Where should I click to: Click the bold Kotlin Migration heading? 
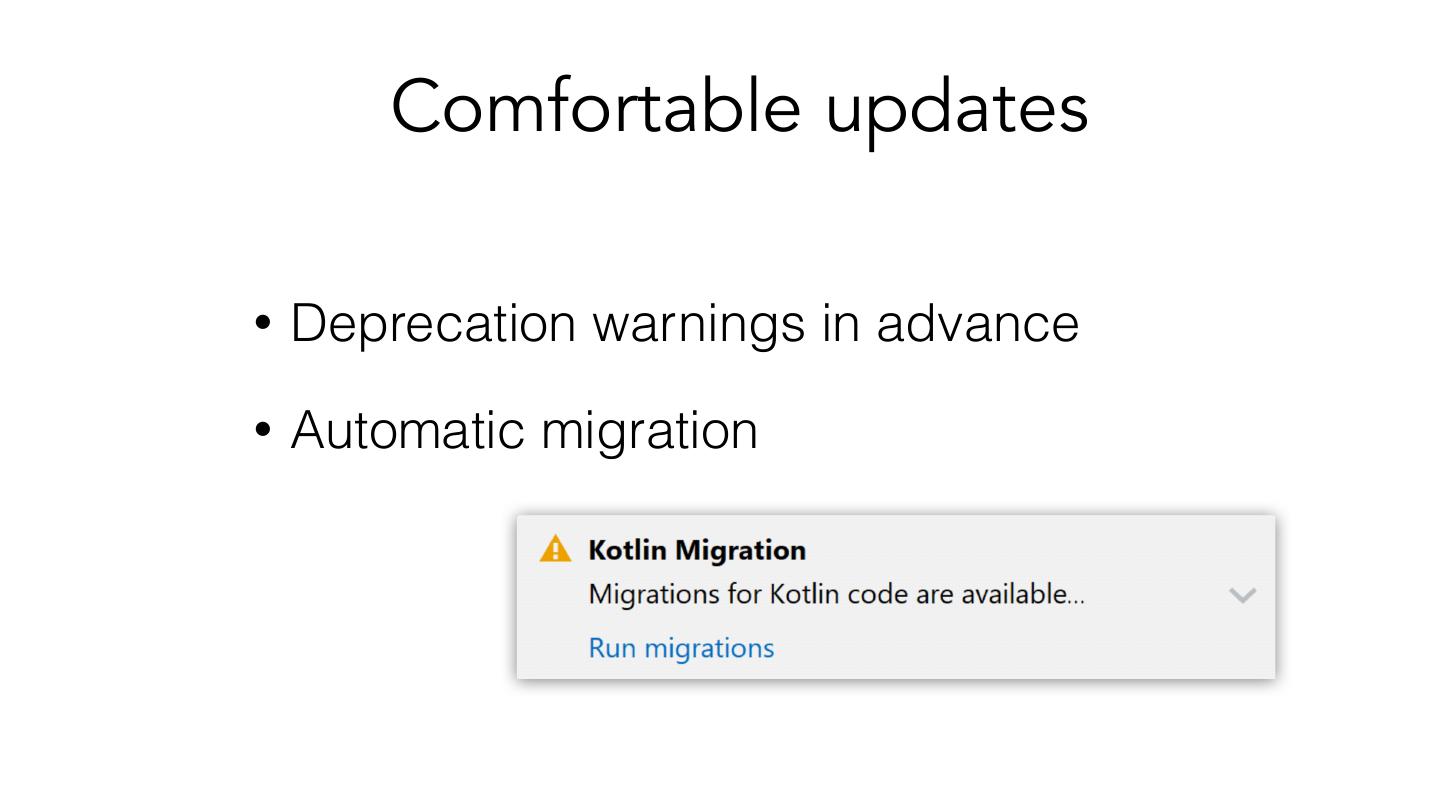(x=697, y=550)
